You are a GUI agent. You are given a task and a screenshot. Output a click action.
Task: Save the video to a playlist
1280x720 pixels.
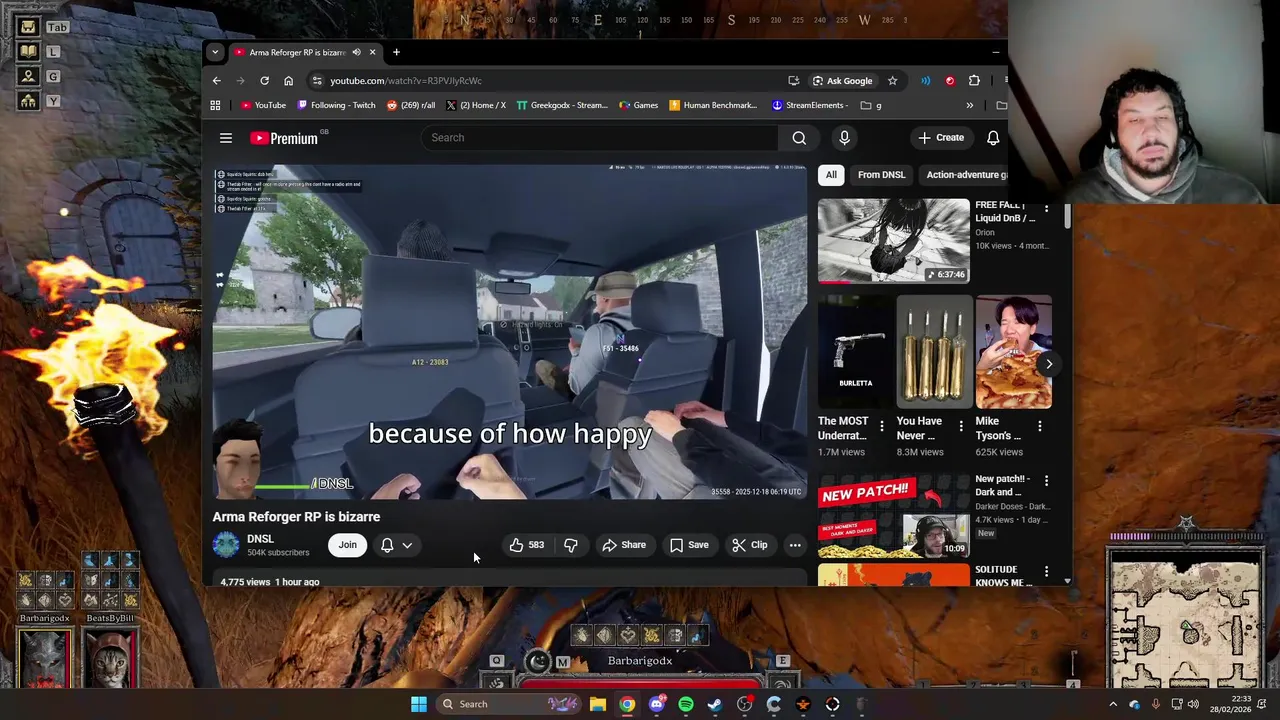pos(689,545)
